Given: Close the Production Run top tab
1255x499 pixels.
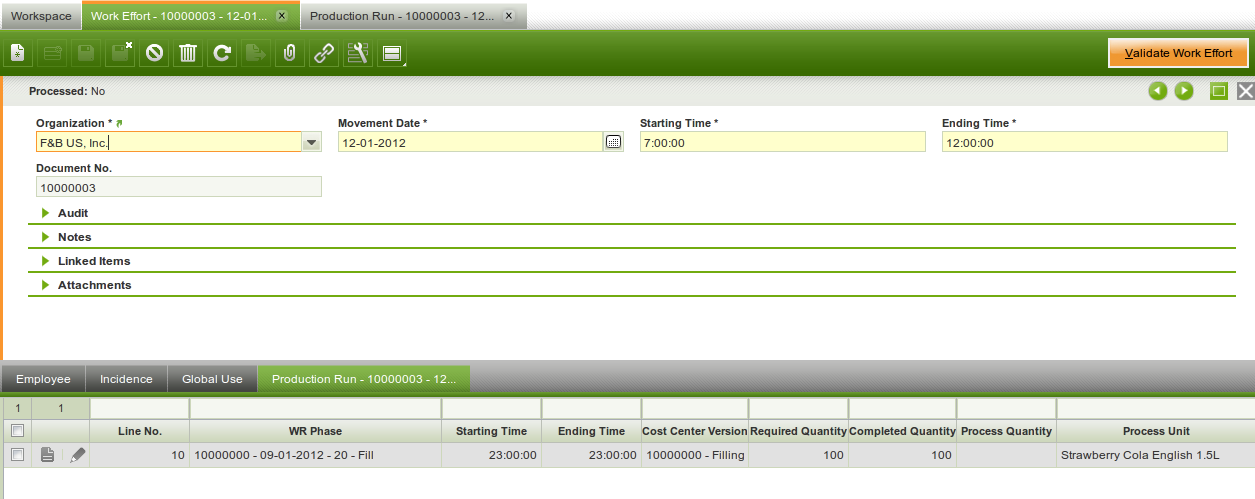Looking at the screenshot, I should tap(509, 17).
